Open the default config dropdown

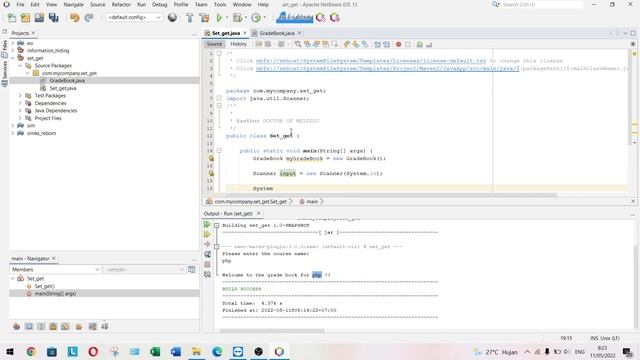pos(134,18)
